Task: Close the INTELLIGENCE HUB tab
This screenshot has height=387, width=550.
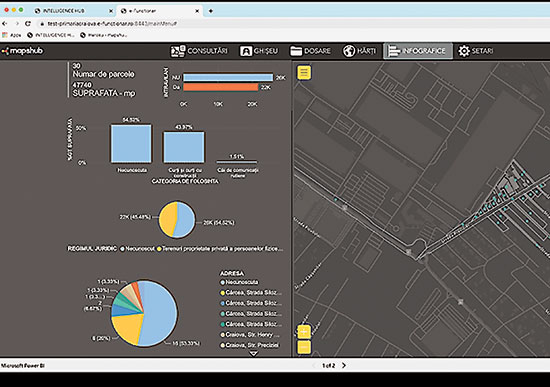Action: [111, 11]
